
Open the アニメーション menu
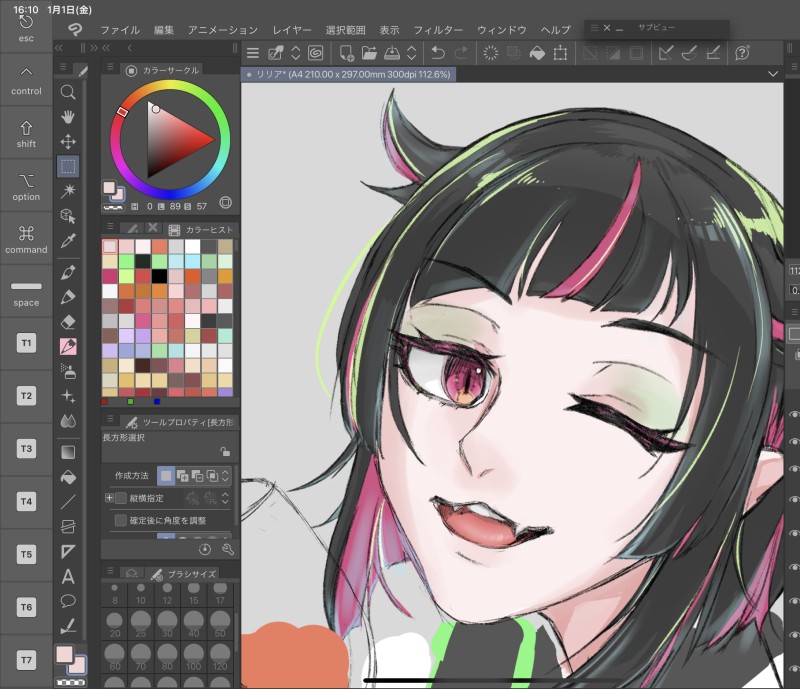point(222,30)
